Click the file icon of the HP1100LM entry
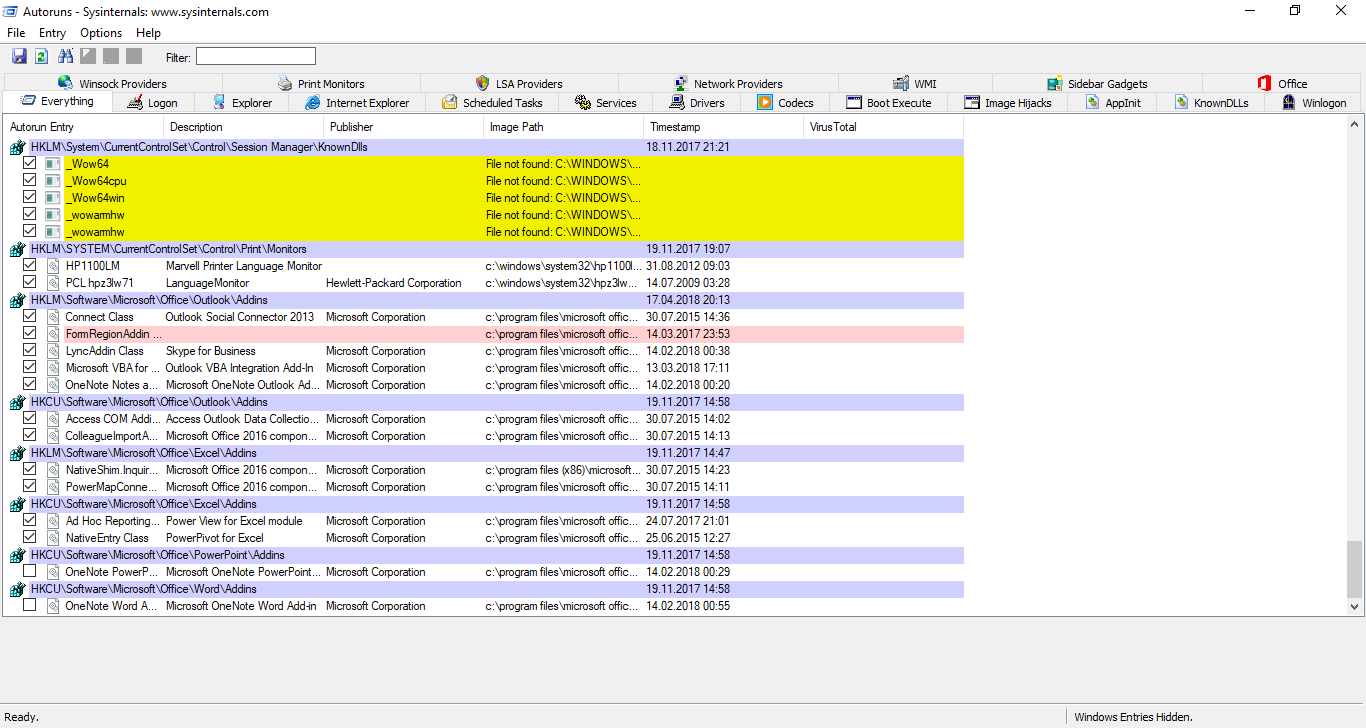Viewport: 1366px width, 728px height. pyautogui.click(x=52, y=266)
